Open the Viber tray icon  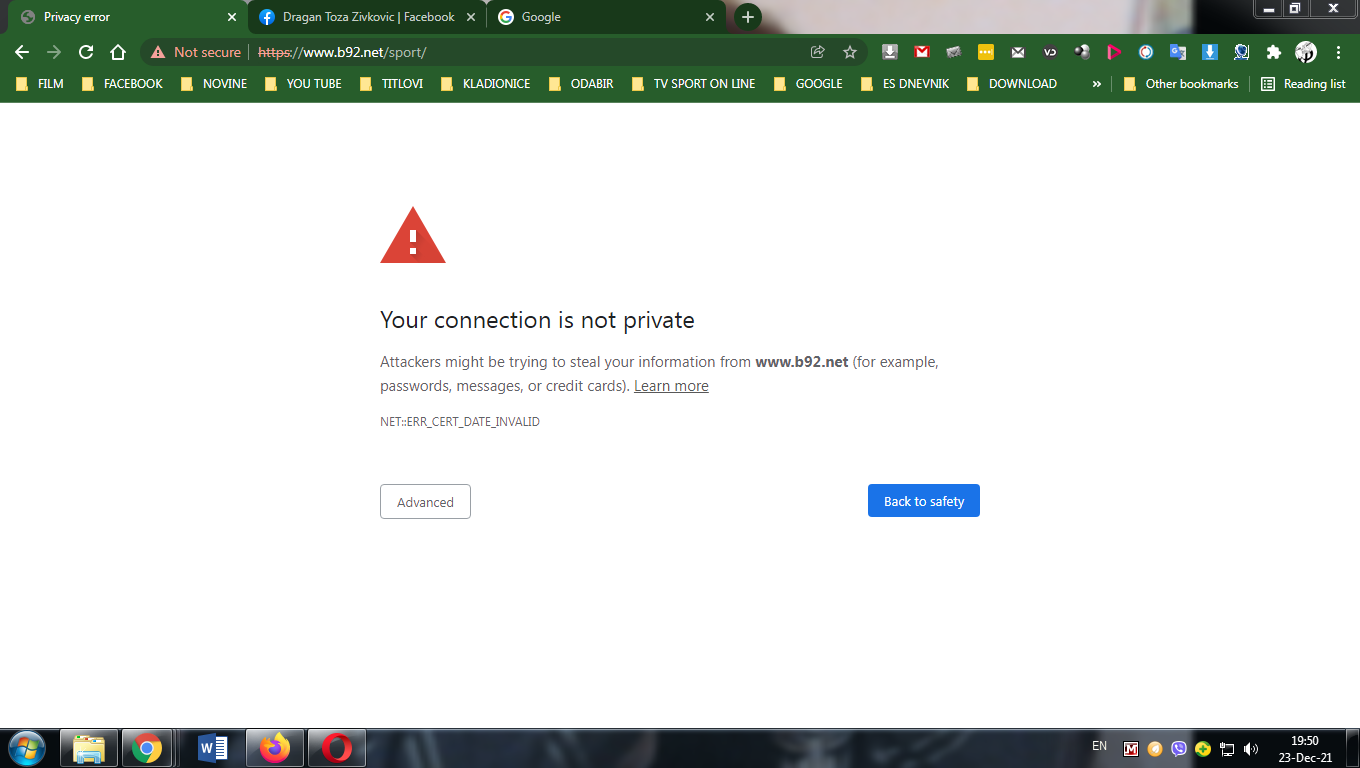1179,748
